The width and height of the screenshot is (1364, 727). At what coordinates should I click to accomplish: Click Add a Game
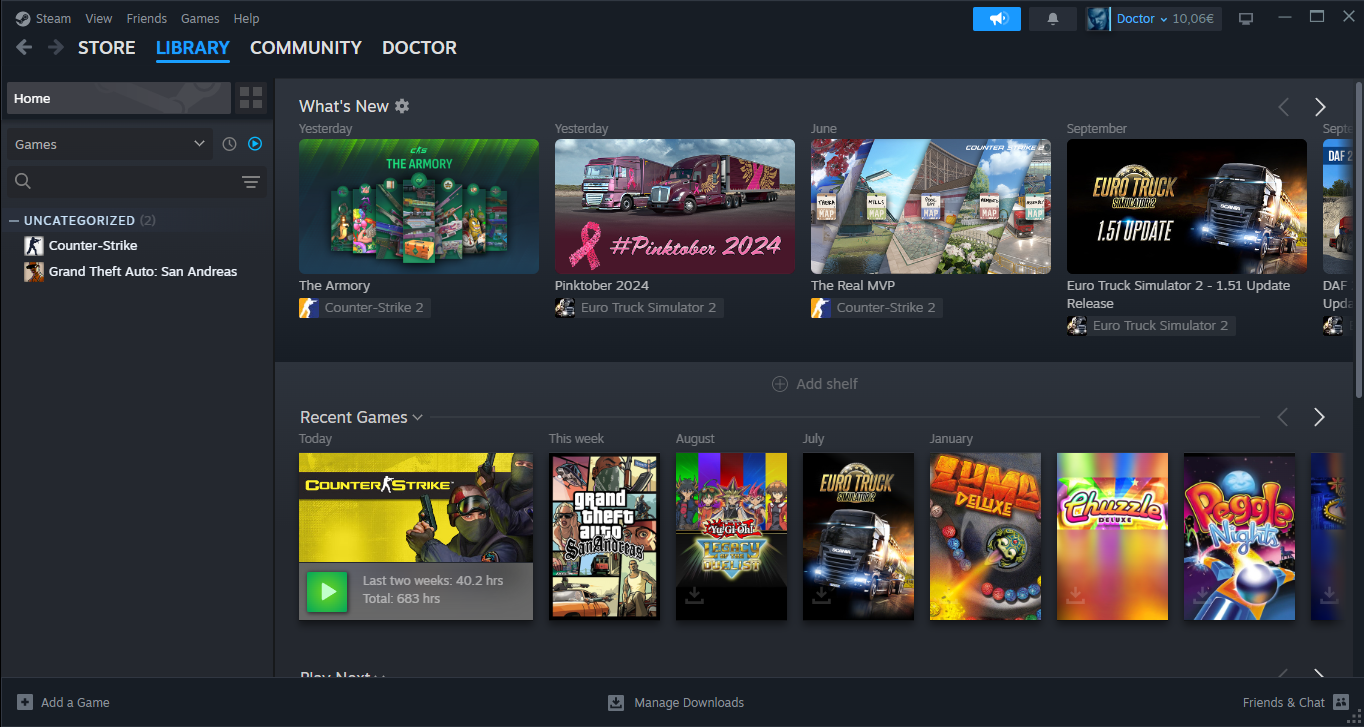[x=64, y=702]
